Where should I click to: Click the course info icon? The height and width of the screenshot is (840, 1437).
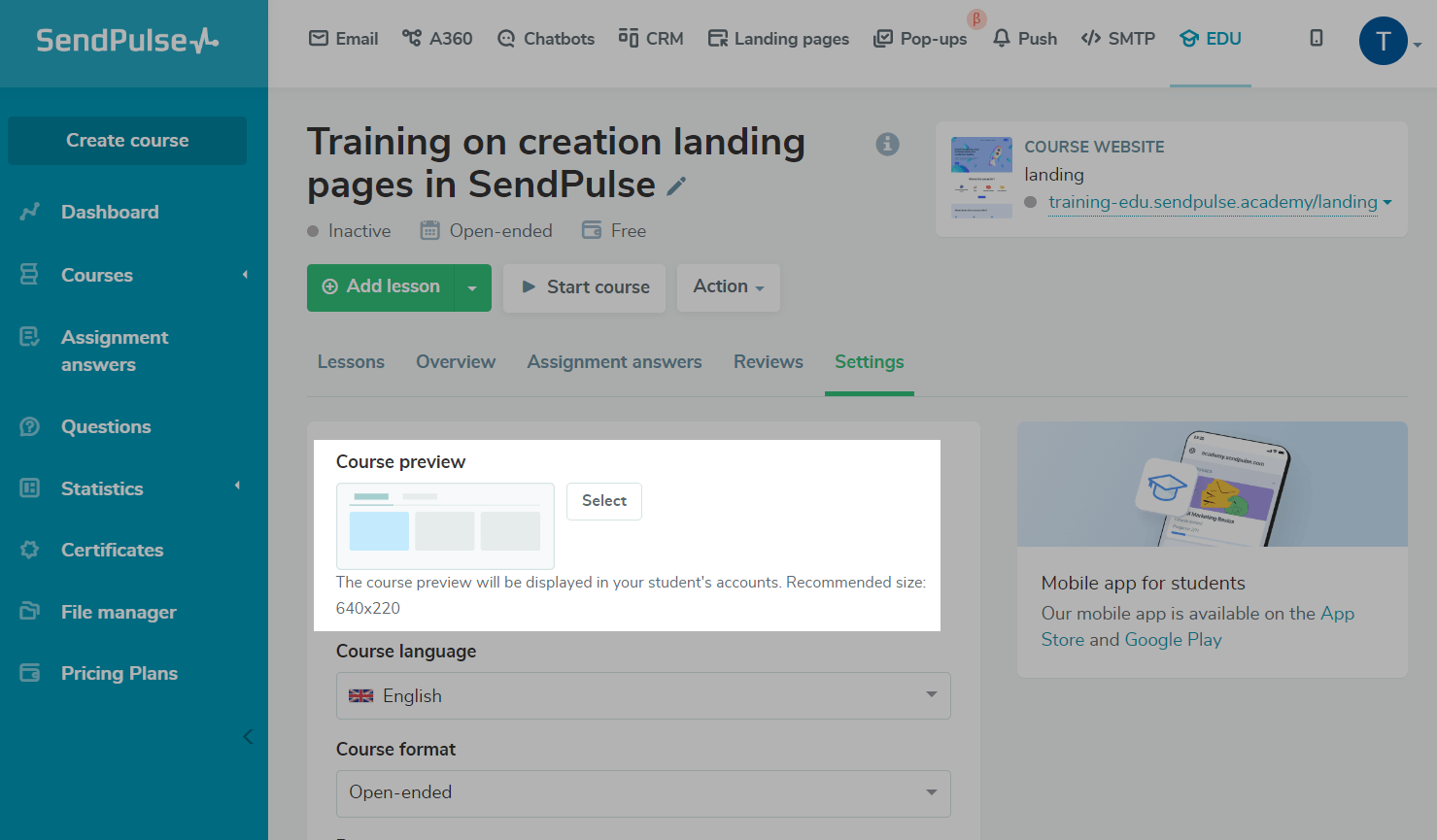point(887,145)
